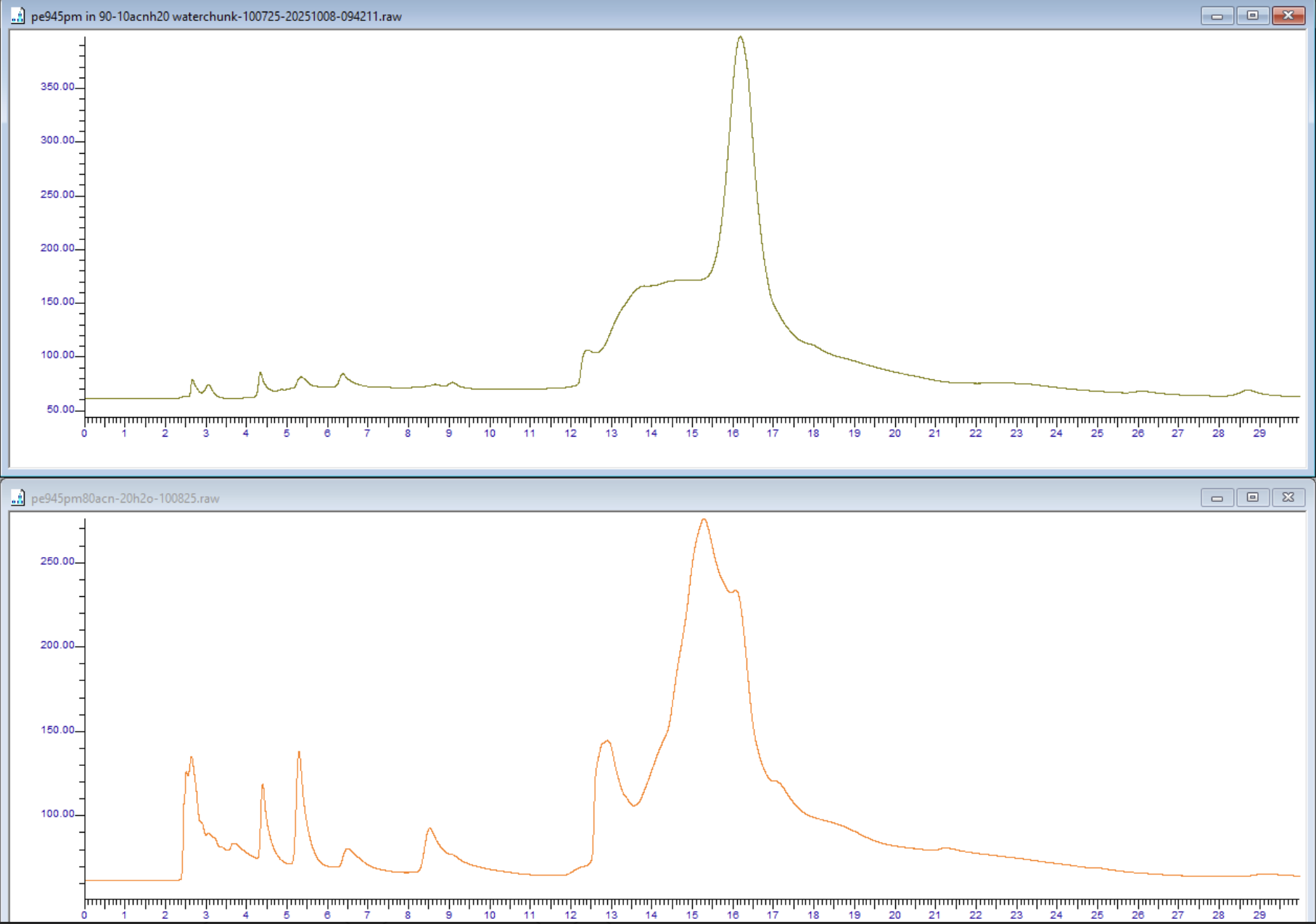Screen dimensions: 1316x924
Task: Click the restore icon of the top chromatogram window
Action: coord(1251,15)
